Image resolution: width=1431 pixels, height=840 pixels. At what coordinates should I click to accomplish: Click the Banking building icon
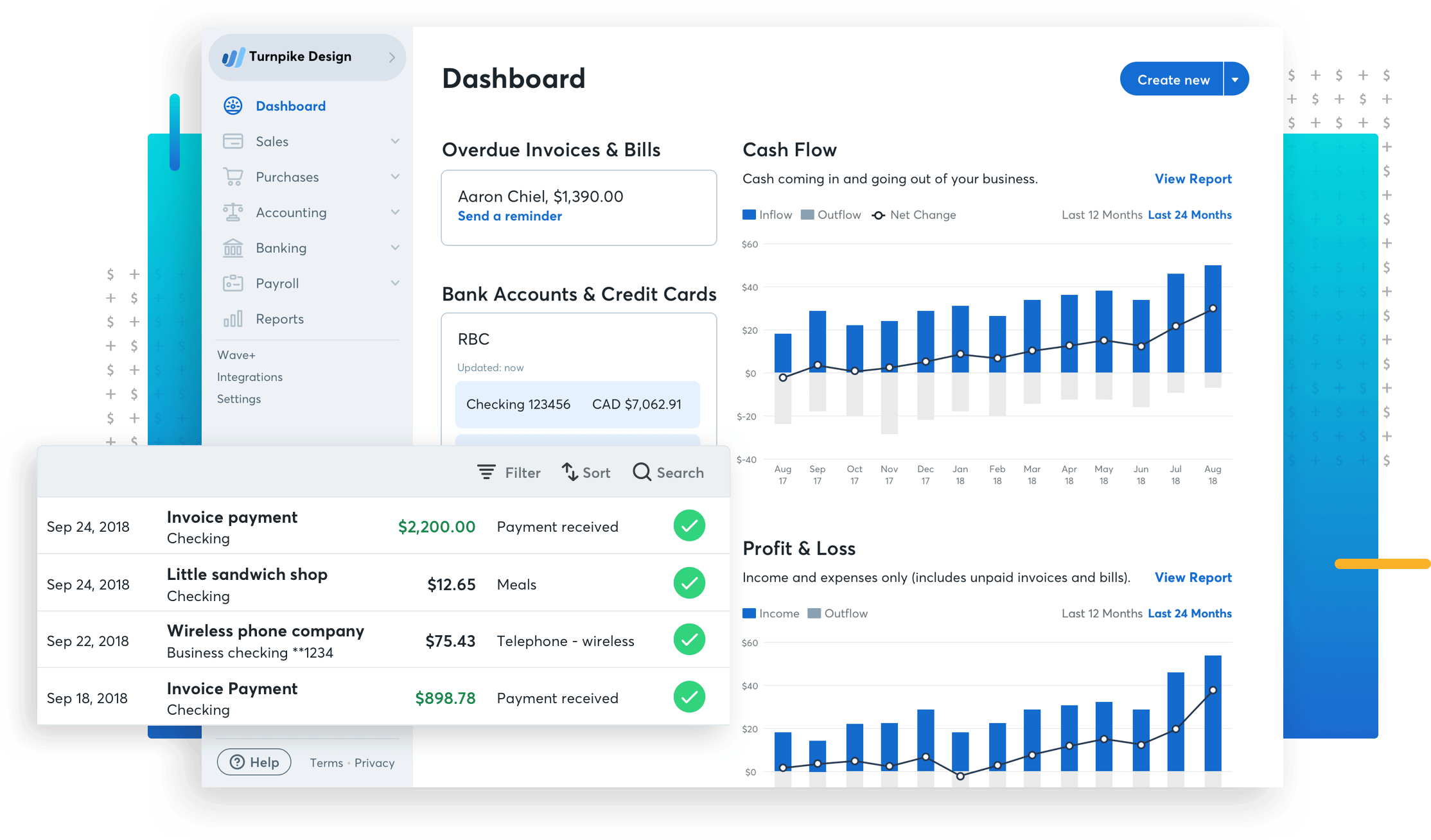point(233,248)
